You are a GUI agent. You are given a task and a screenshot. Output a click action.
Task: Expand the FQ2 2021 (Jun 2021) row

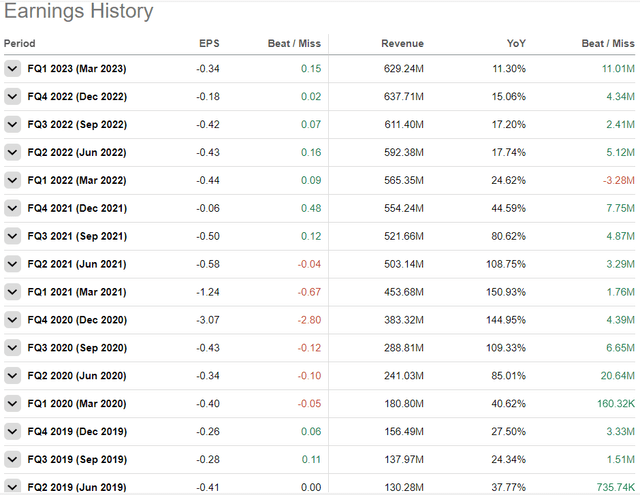tap(12, 265)
